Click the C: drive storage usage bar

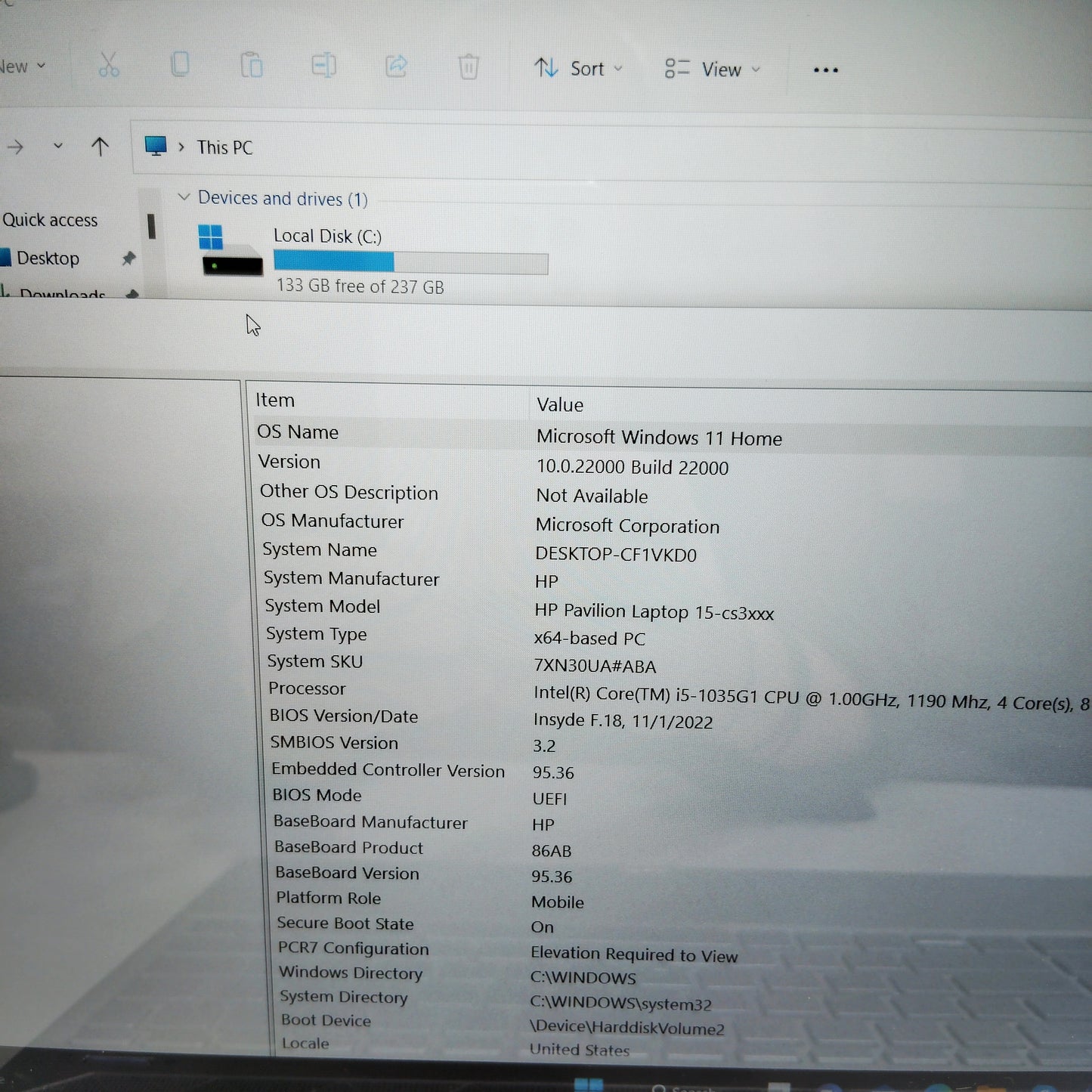[410, 262]
